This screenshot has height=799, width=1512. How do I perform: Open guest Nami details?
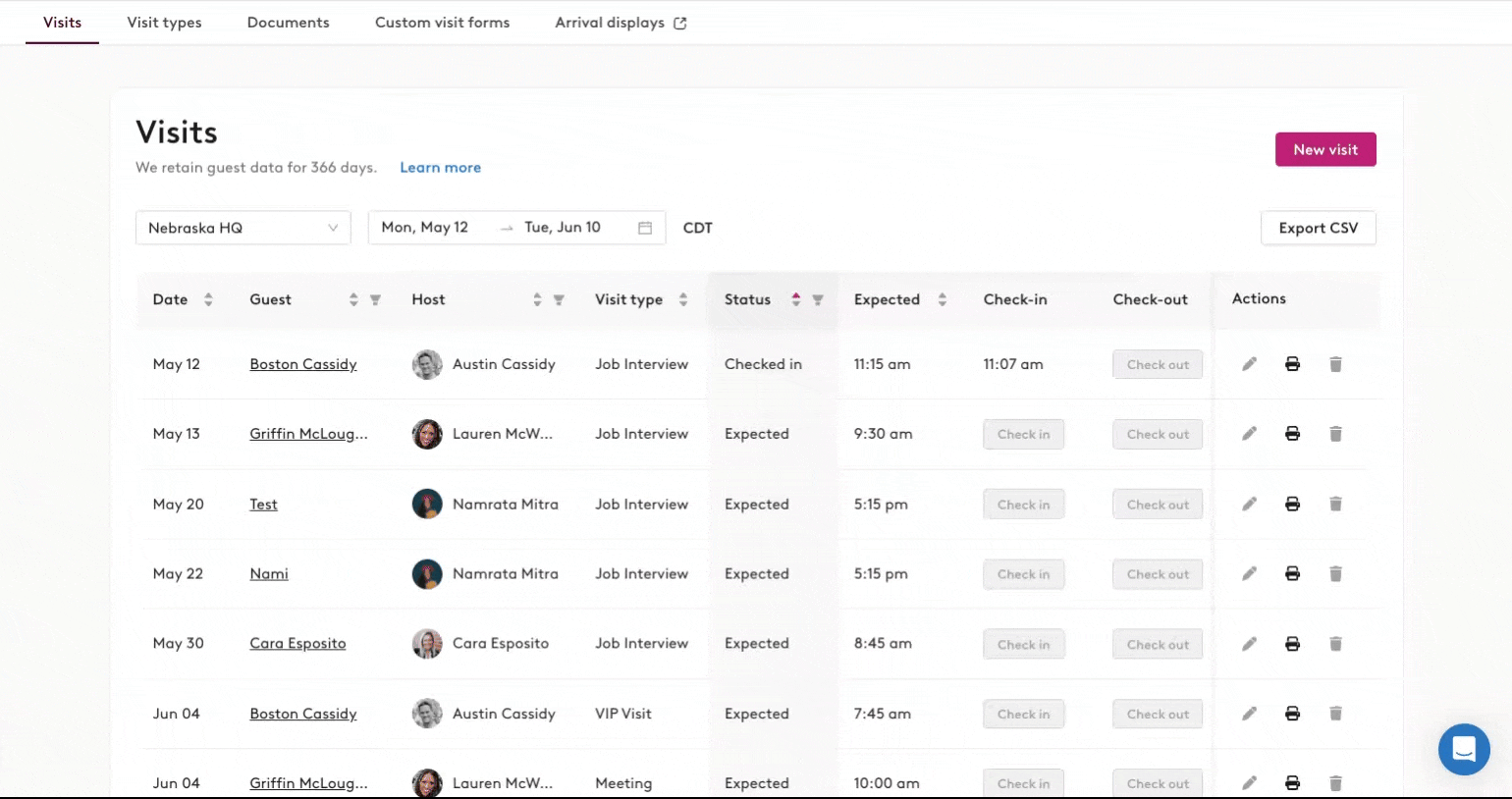click(x=269, y=574)
